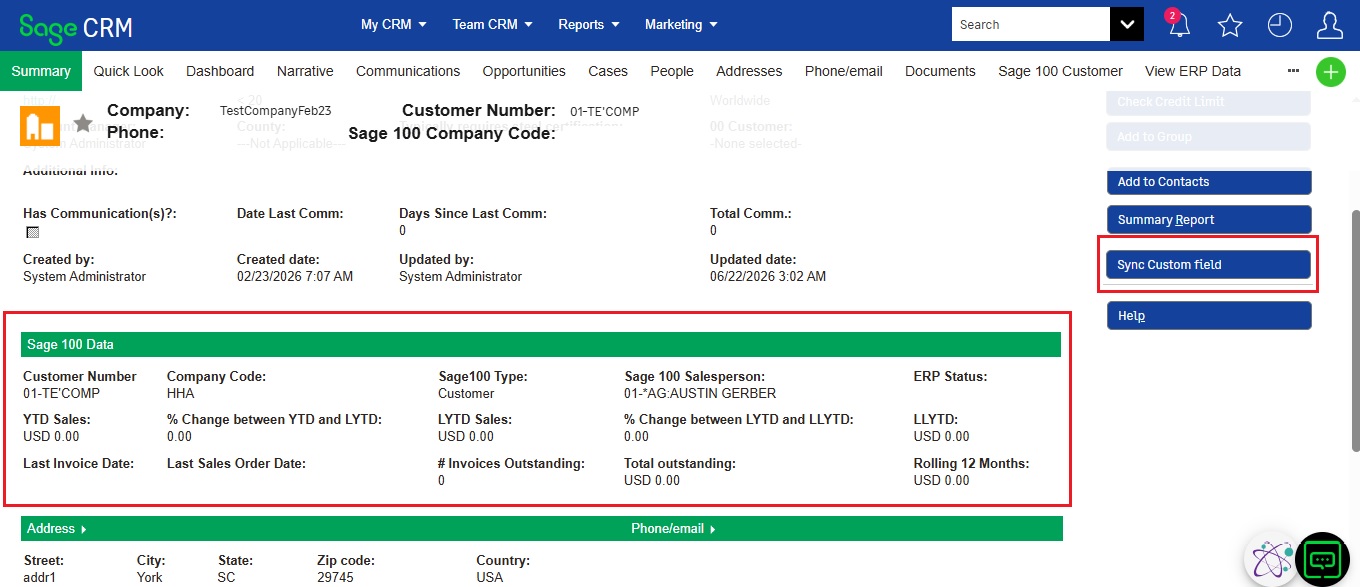Click in the Search input field
Screen dimensions: 1360x587
(1031, 25)
